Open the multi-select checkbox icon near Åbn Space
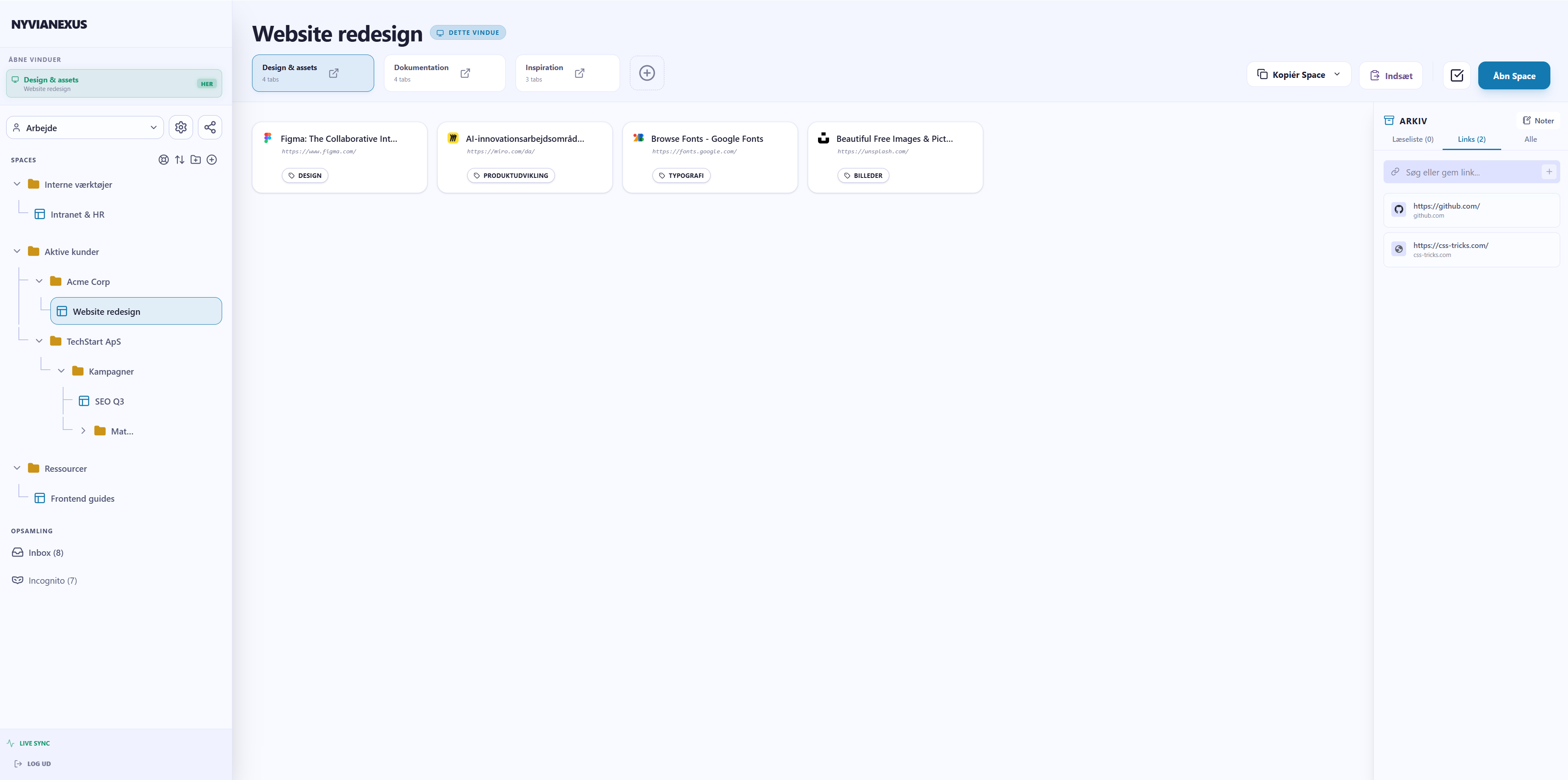This screenshot has width=1568, height=780. [x=1457, y=75]
